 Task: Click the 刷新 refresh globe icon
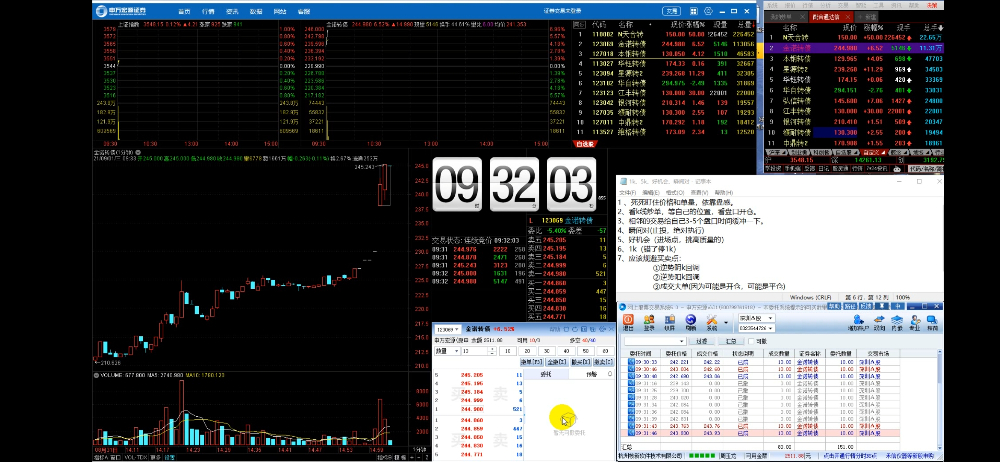(691, 323)
